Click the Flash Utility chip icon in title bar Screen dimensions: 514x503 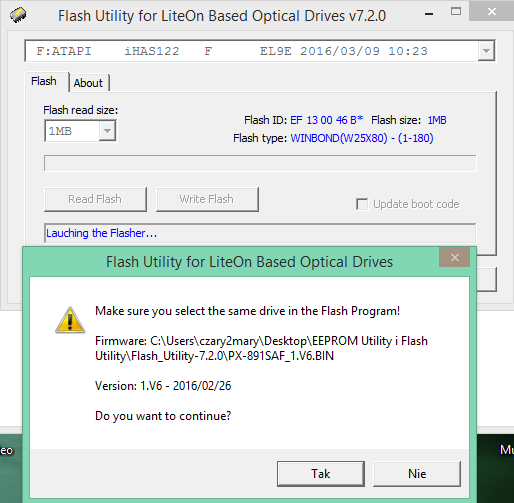point(18,15)
